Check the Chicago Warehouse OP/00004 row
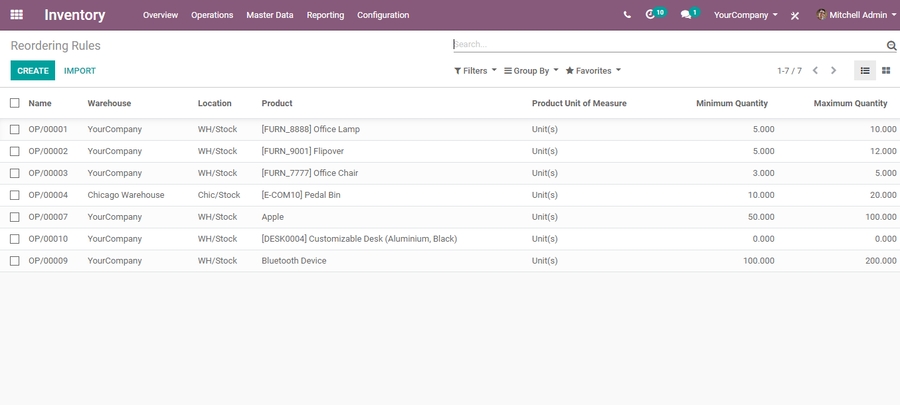This screenshot has height=405, width=900. (x=15, y=195)
